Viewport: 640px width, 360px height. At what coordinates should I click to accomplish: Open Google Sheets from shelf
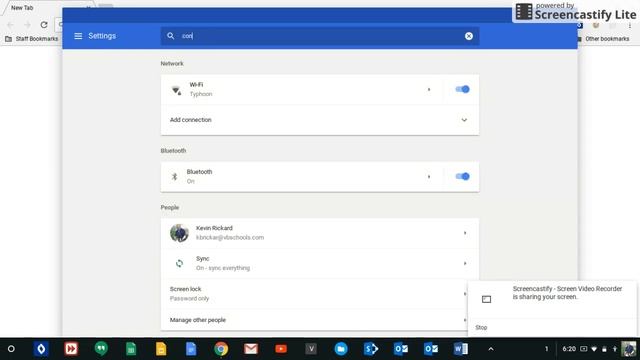pos(131,349)
